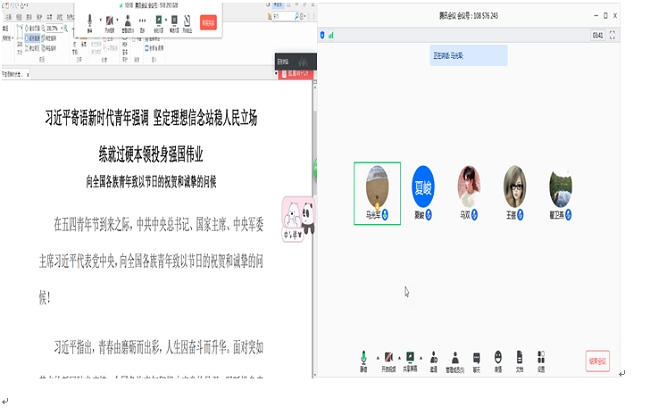Expand video options arrow beside camera
650x415 pixels.
pos(400,357)
